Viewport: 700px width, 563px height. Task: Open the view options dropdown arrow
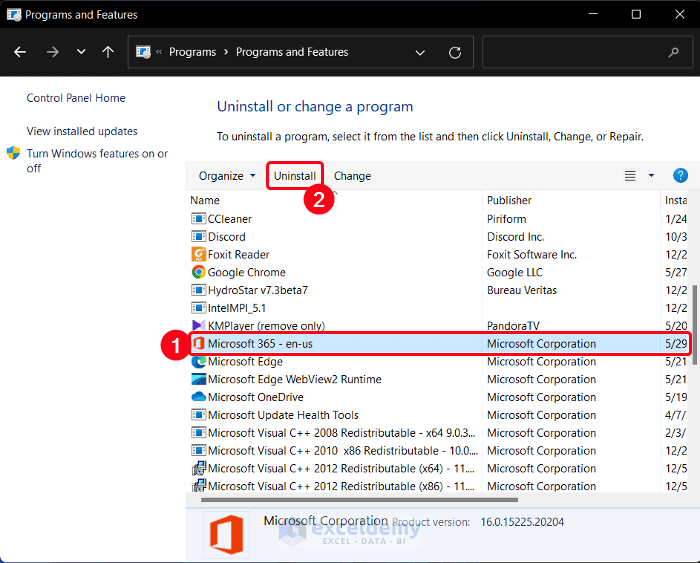651,176
